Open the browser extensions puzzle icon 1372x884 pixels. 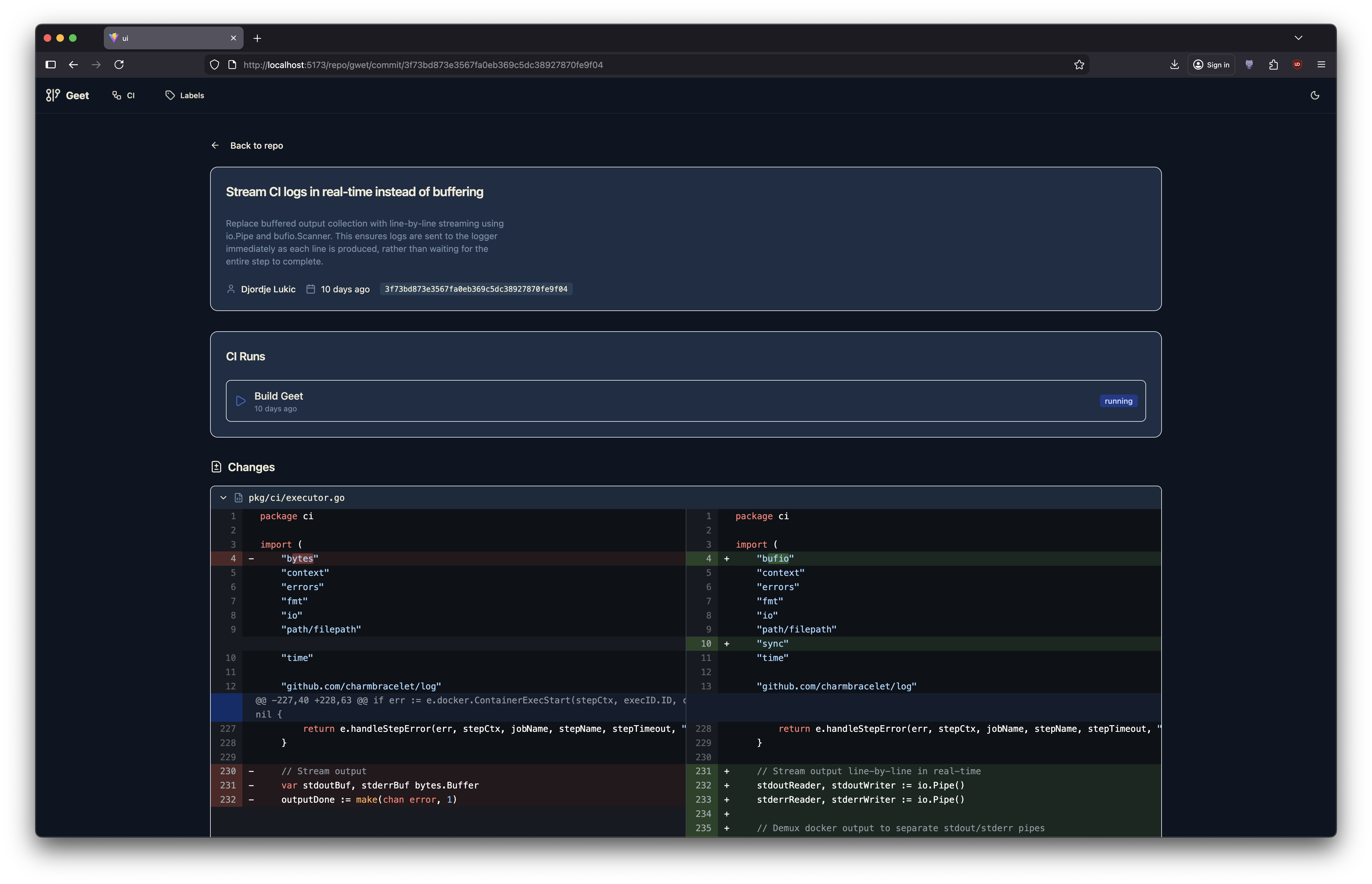[x=1273, y=65]
